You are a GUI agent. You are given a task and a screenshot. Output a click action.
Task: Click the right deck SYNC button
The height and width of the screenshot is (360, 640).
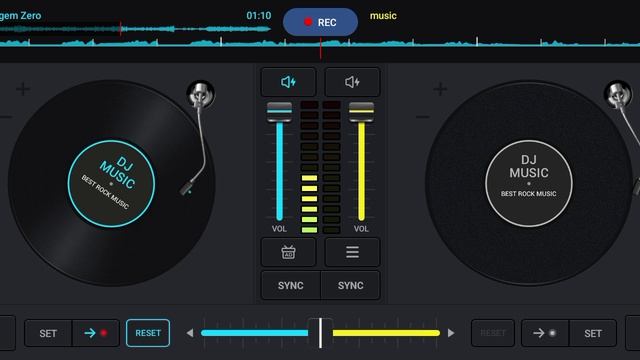pyautogui.click(x=351, y=285)
